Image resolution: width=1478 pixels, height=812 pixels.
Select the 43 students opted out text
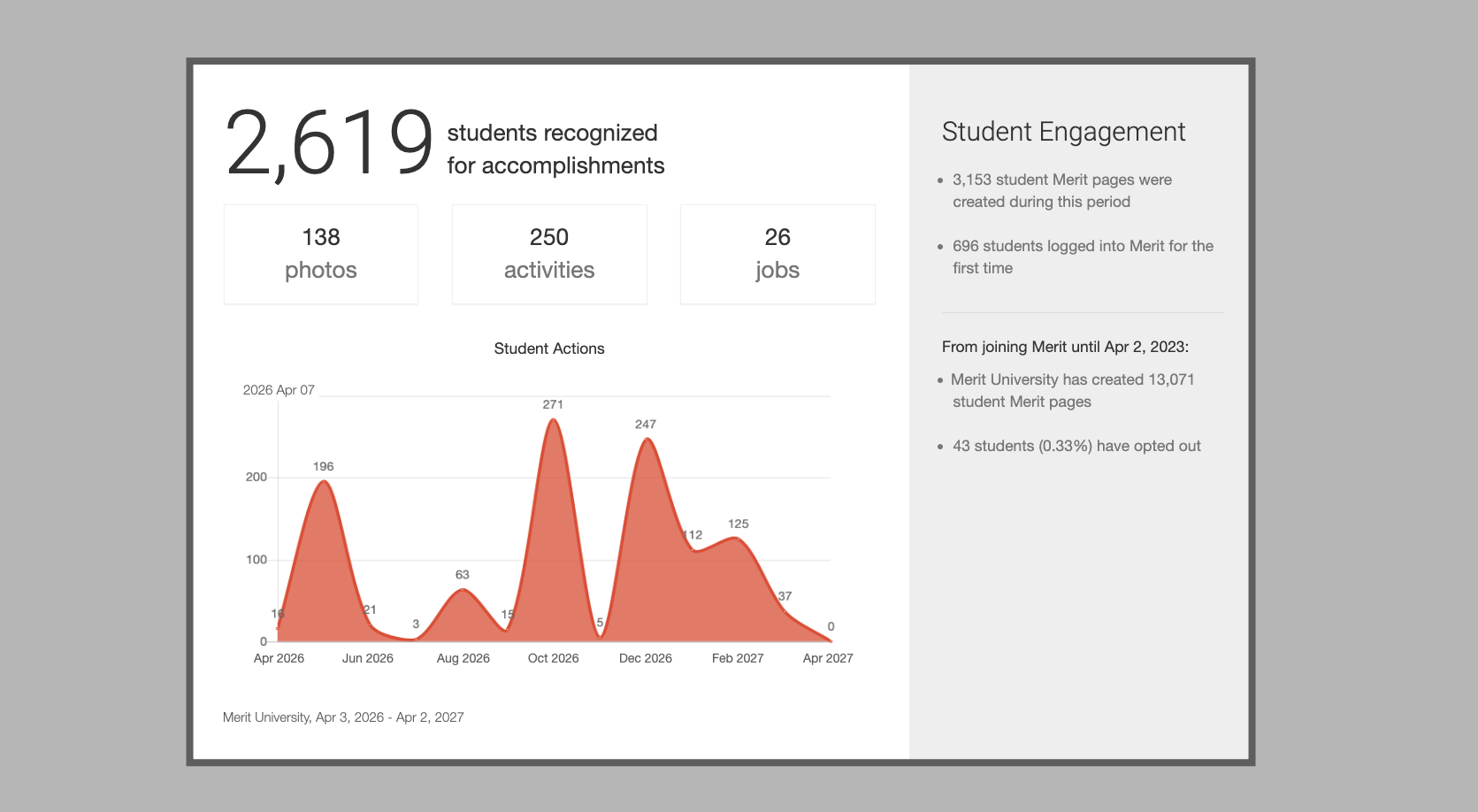[1076, 446]
